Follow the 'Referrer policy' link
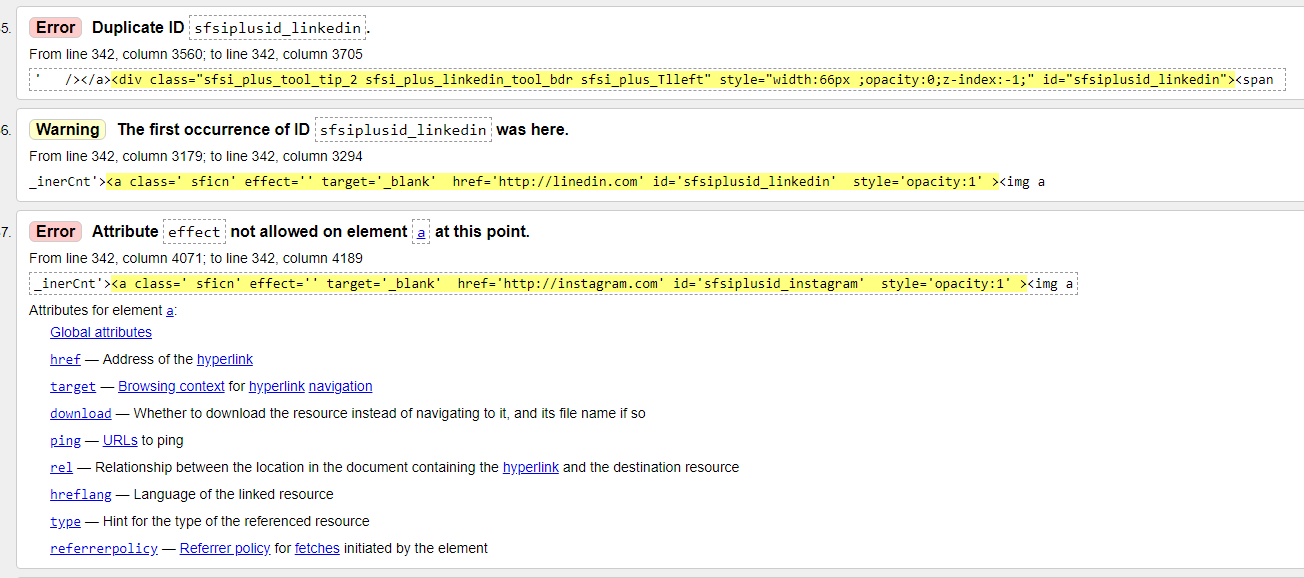Image resolution: width=1304 pixels, height=578 pixels. coord(225,548)
